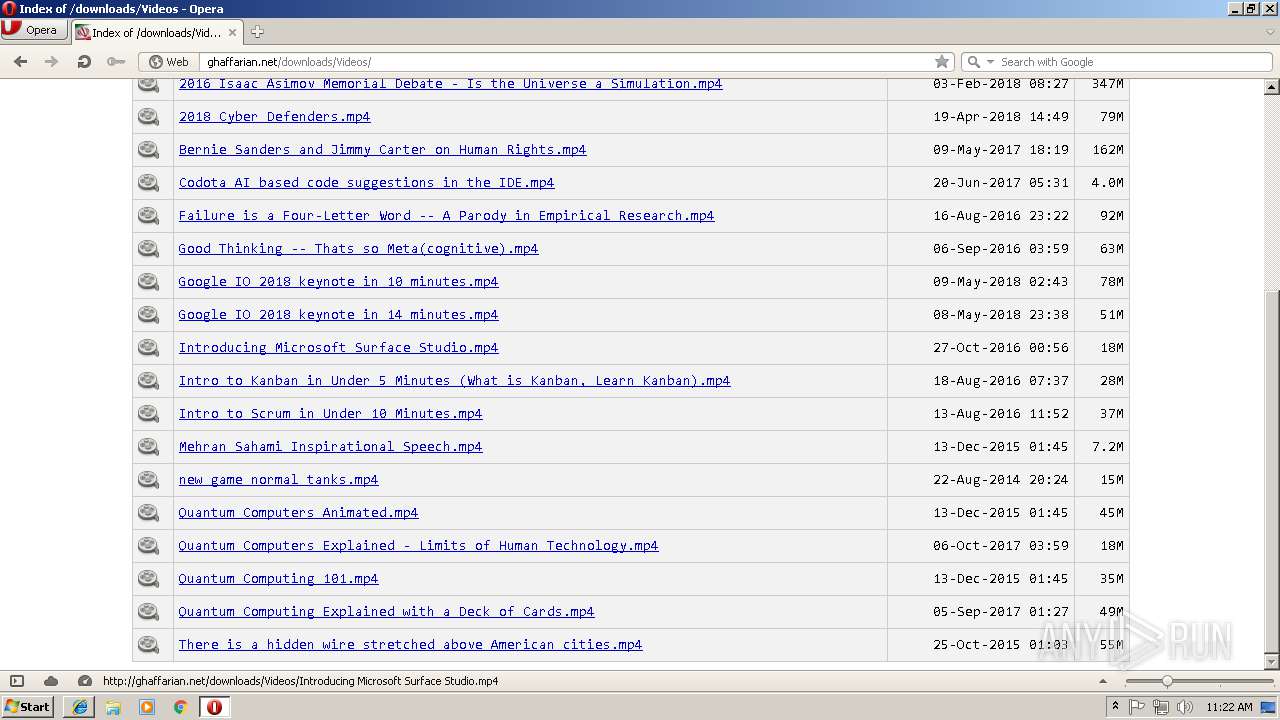Open Intro to Kanban in Under 5 Minutes
Viewport: 1280px width, 720px height.
point(454,381)
